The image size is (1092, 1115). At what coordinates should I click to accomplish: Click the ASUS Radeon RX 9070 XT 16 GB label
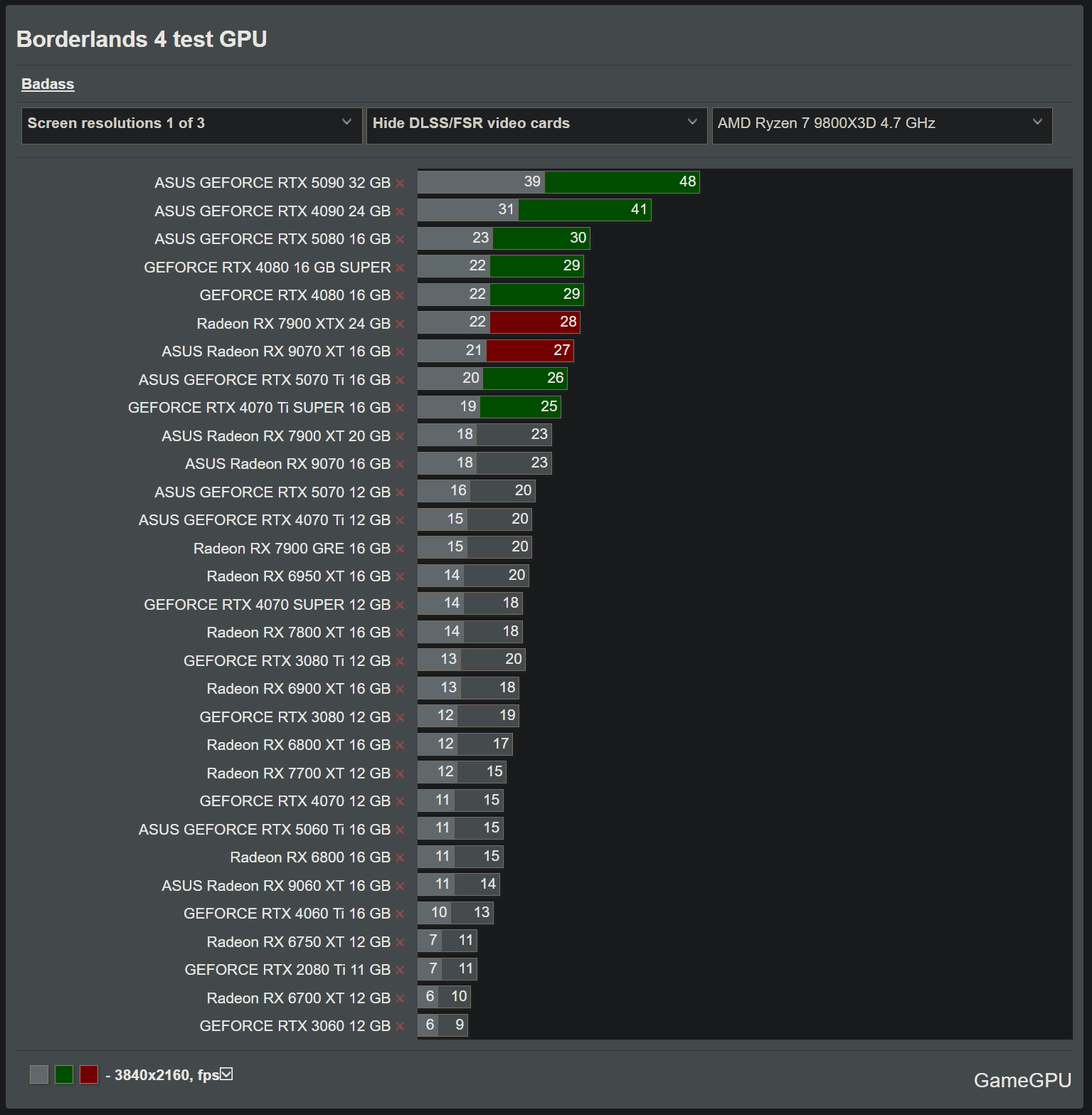coord(276,352)
